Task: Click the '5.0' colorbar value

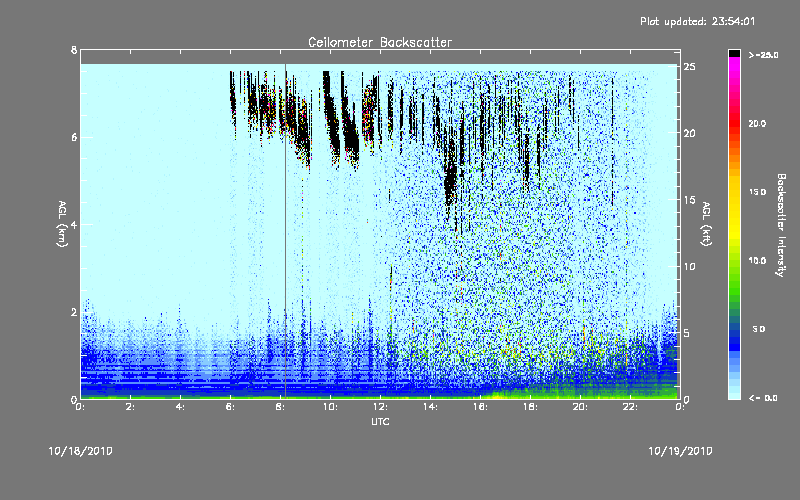Action: [x=759, y=329]
